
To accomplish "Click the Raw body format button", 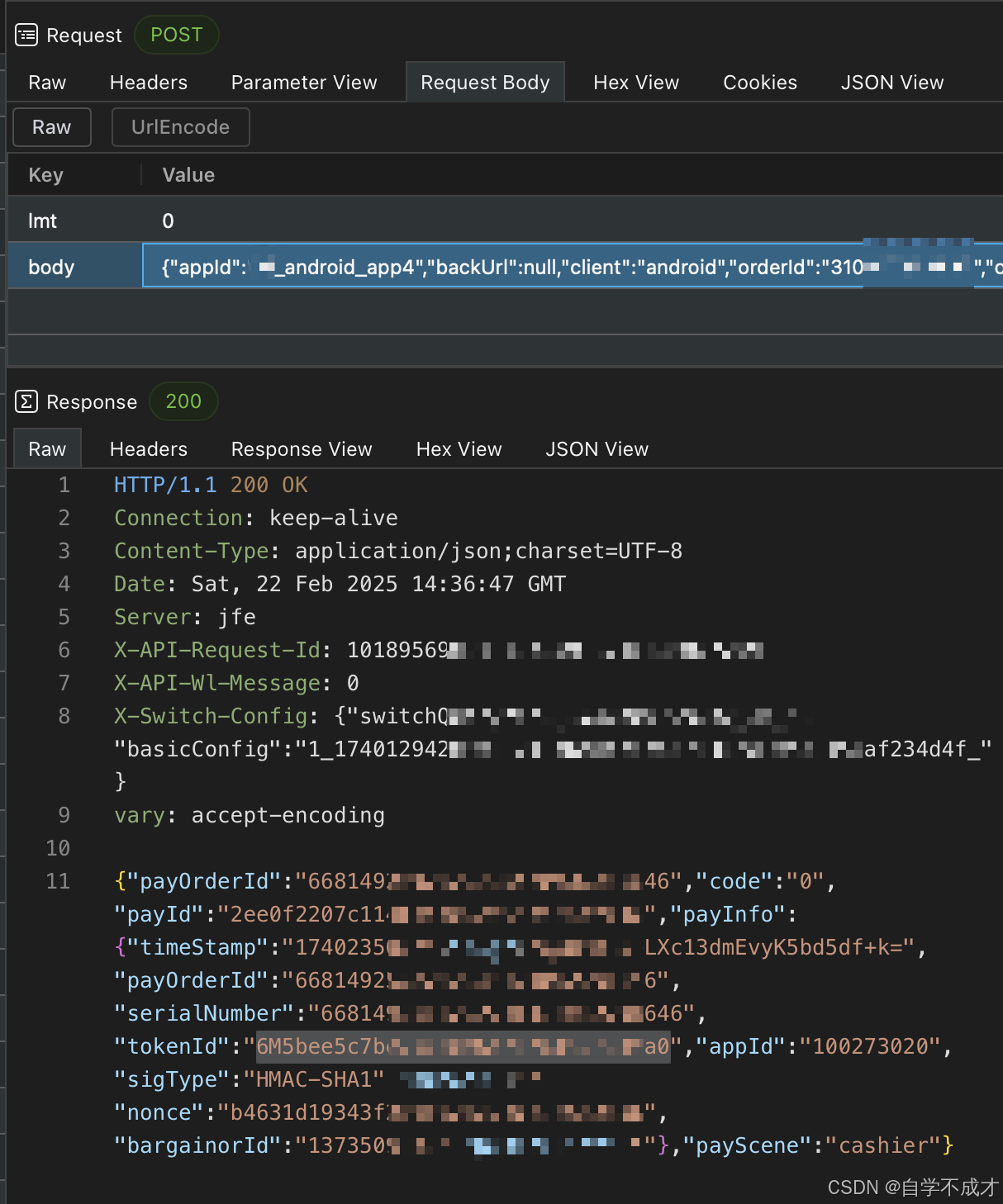I will click(52, 127).
